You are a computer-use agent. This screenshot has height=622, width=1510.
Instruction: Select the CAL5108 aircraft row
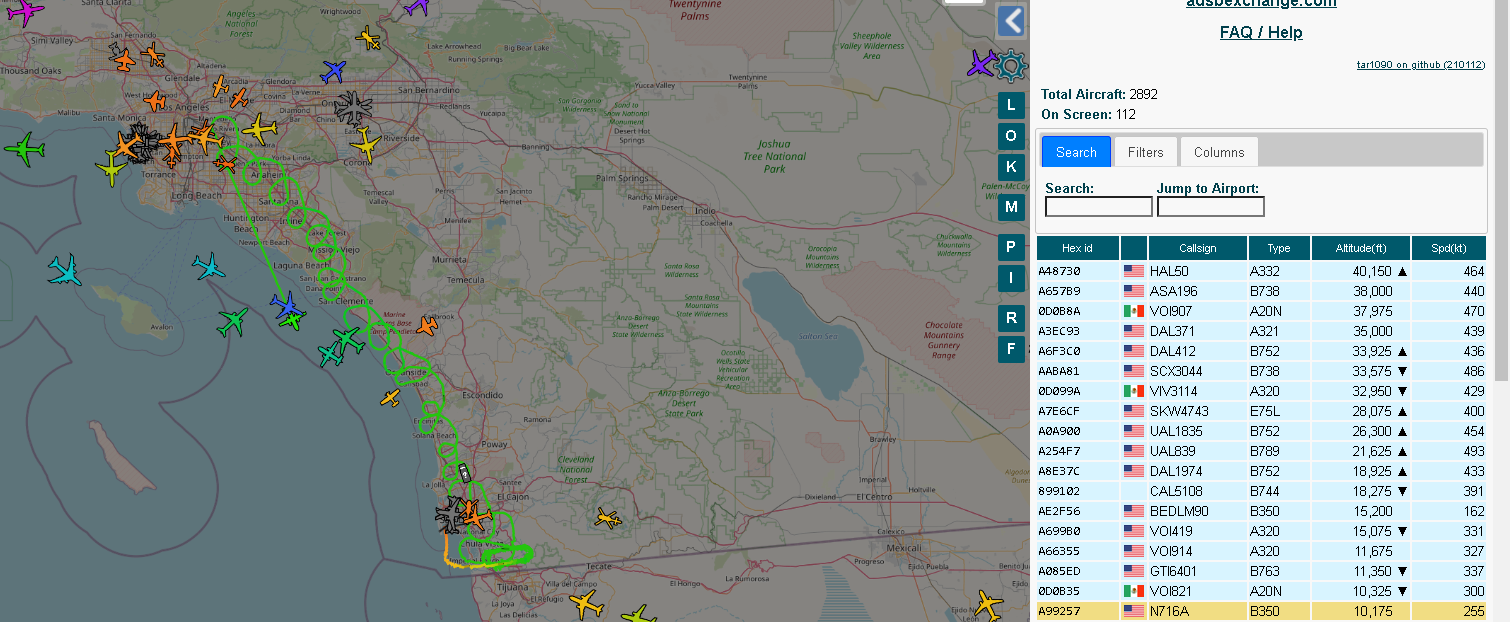(1261, 491)
